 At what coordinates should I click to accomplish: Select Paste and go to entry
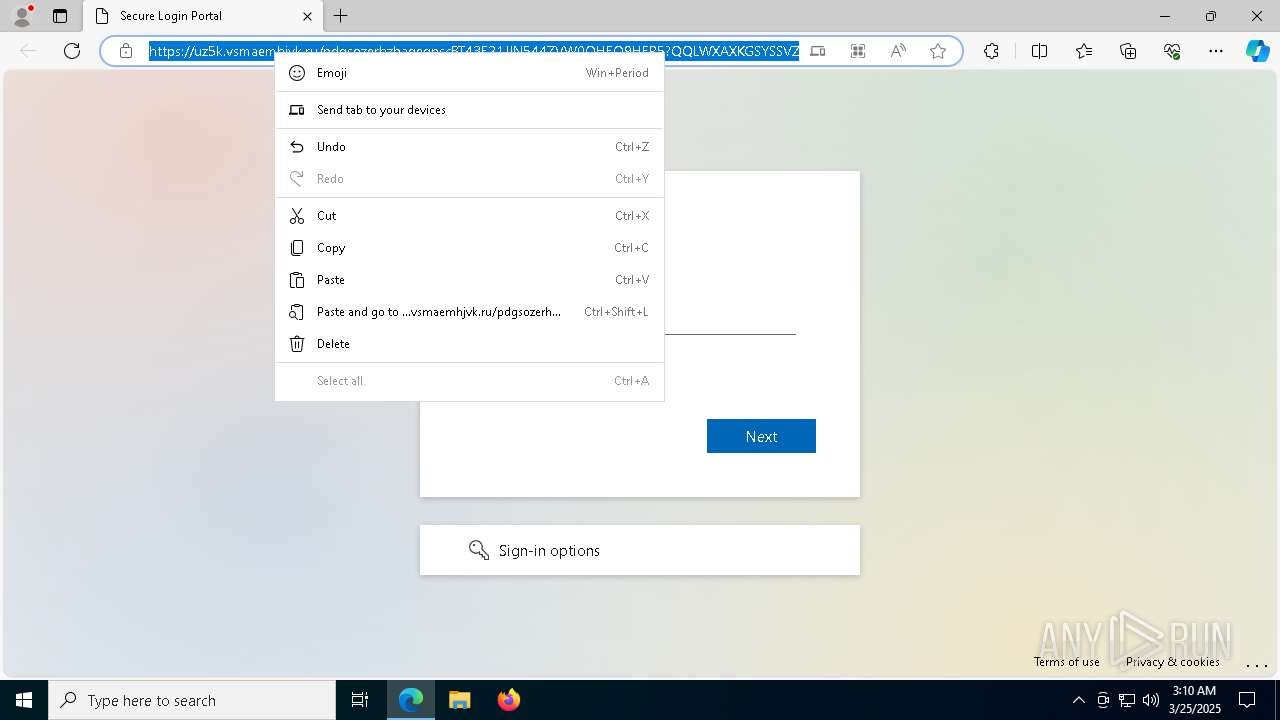[469, 312]
